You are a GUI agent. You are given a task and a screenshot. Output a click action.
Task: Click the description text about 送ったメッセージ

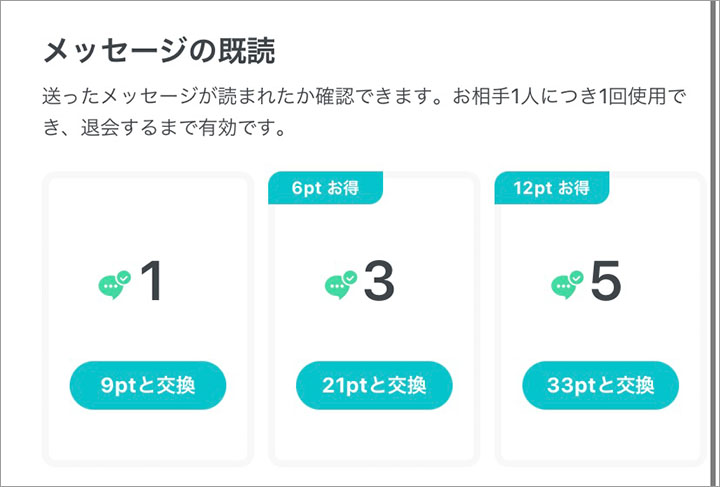[x=364, y=112]
